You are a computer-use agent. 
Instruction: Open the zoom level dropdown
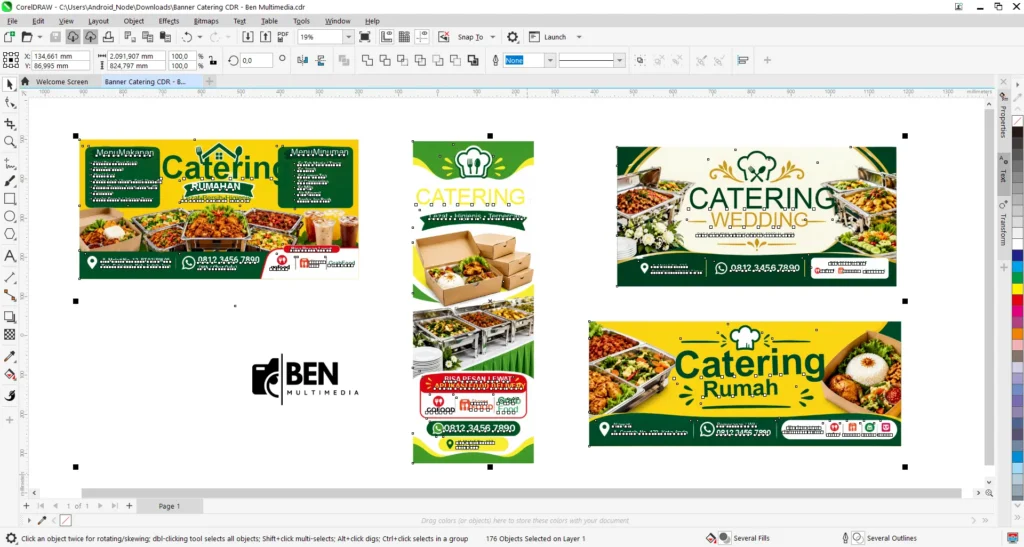point(348,37)
